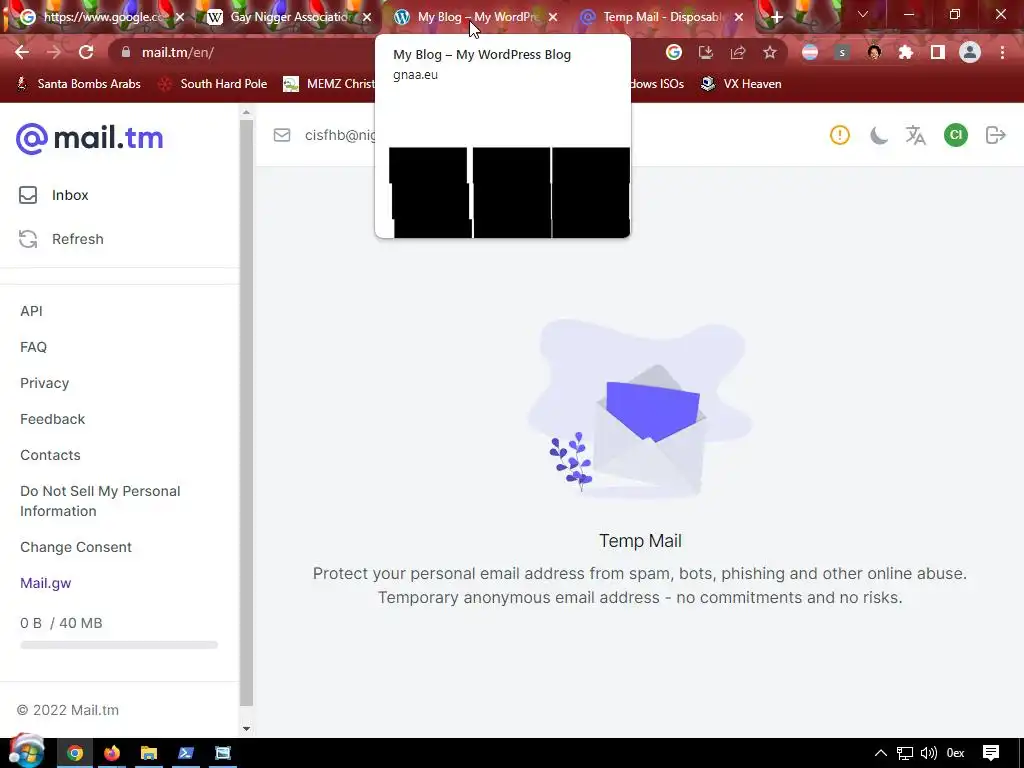Toggle dark mode with the moon icon
1024x768 pixels.
(878, 135)
